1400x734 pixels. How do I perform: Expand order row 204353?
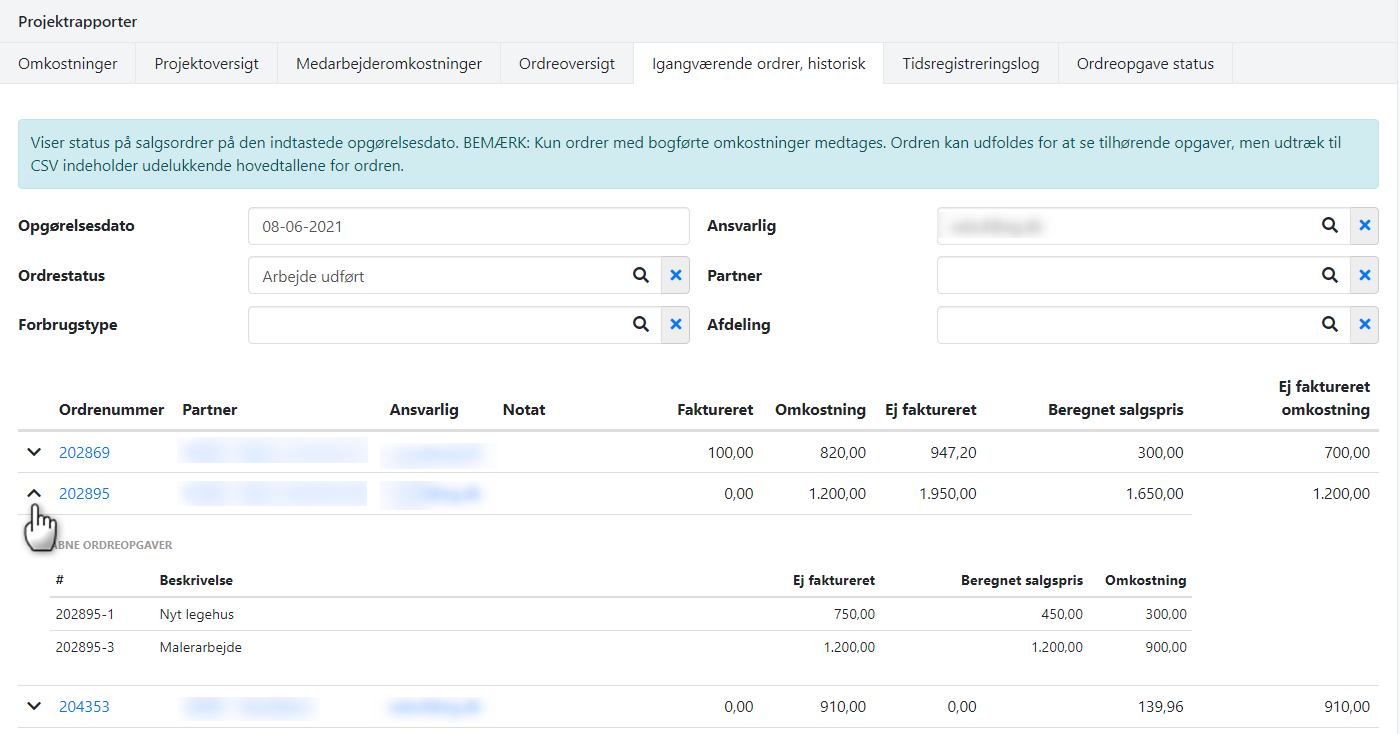point(34,706)
